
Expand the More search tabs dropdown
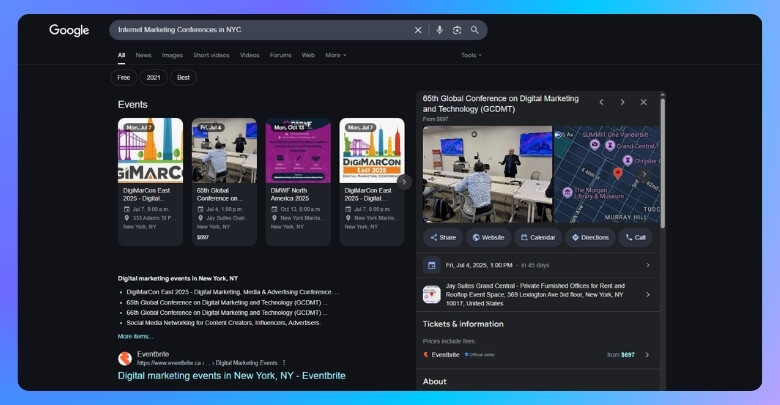coord(336,55)
